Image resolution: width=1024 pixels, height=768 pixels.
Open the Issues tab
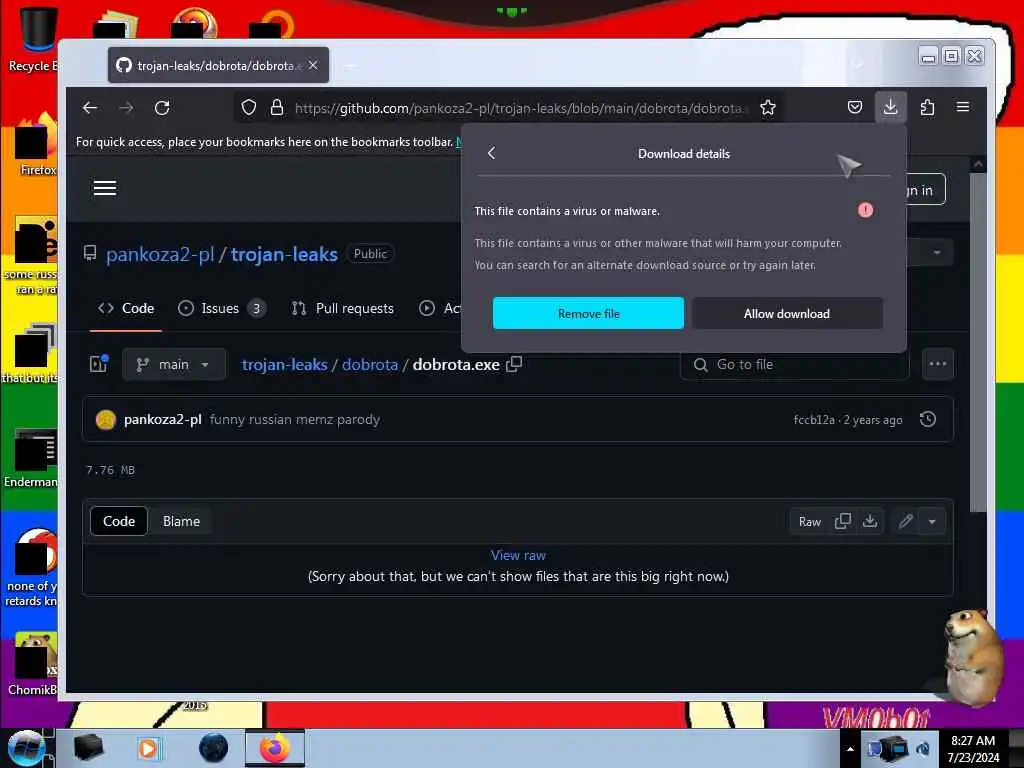pos(222,308)
